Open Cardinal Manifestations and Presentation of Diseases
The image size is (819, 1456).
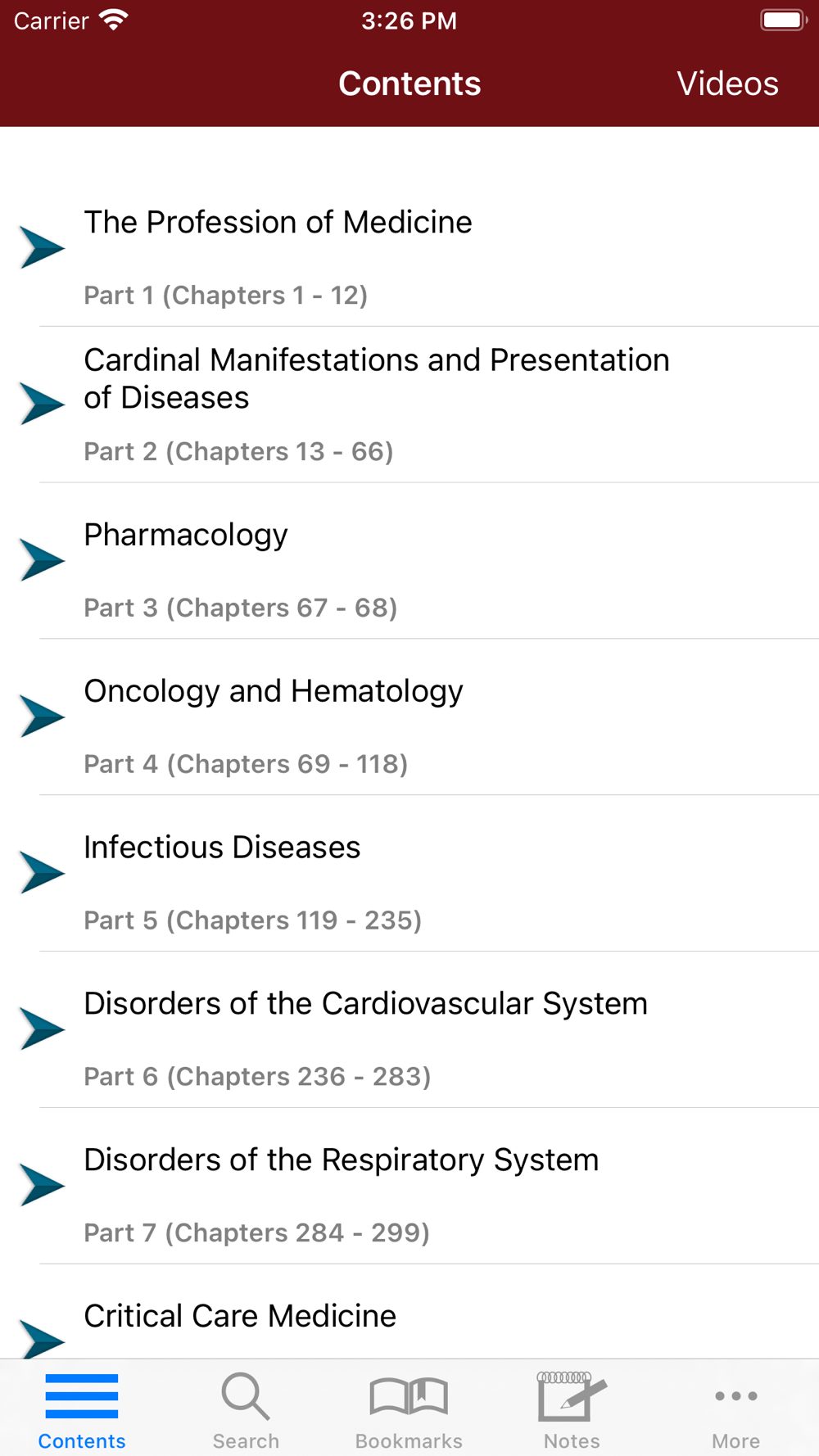(376, 378)
